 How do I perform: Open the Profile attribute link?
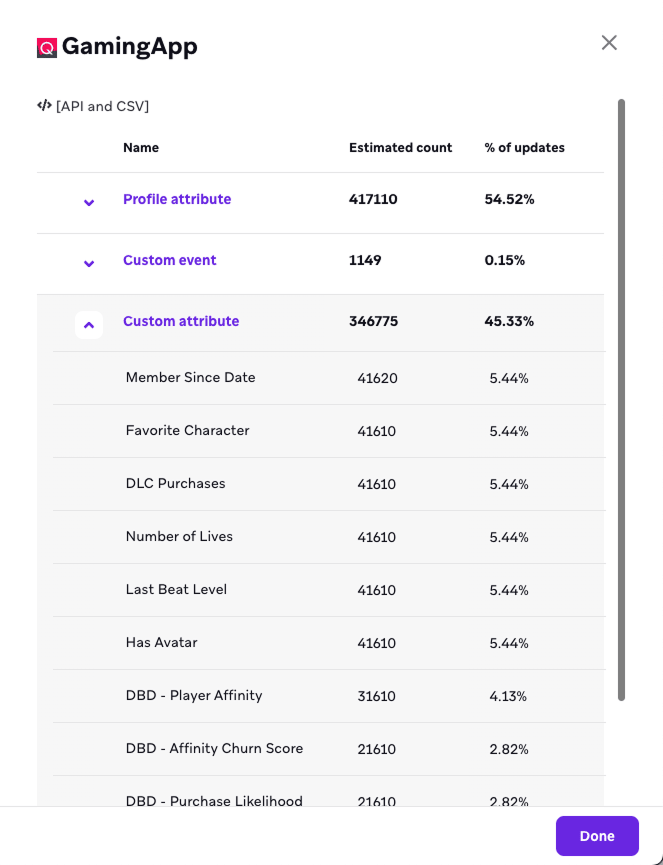click(177, 199)
